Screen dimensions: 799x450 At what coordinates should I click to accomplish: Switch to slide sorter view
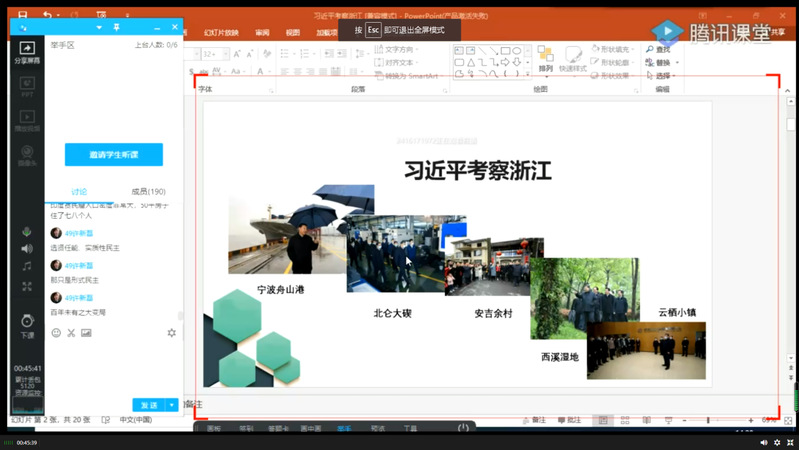point(625,420)
